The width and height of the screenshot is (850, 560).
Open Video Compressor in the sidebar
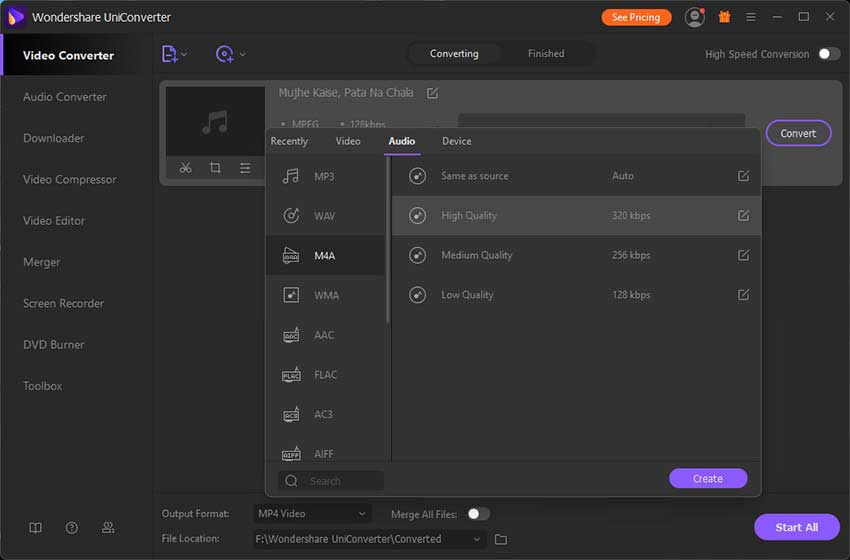click(x=70, y=179)
